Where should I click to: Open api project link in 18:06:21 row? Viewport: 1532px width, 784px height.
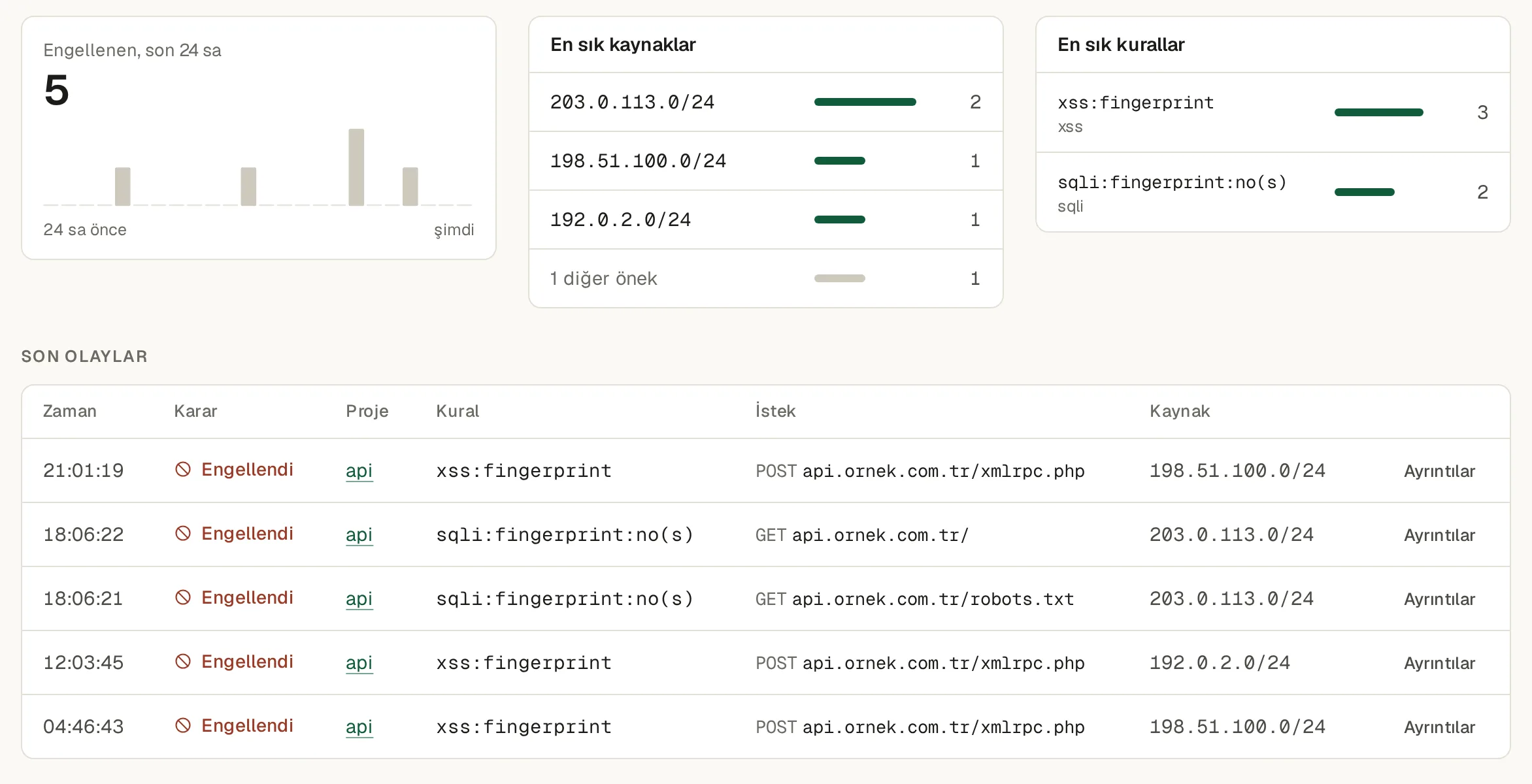pyautogui.click(x=359, y=598)
